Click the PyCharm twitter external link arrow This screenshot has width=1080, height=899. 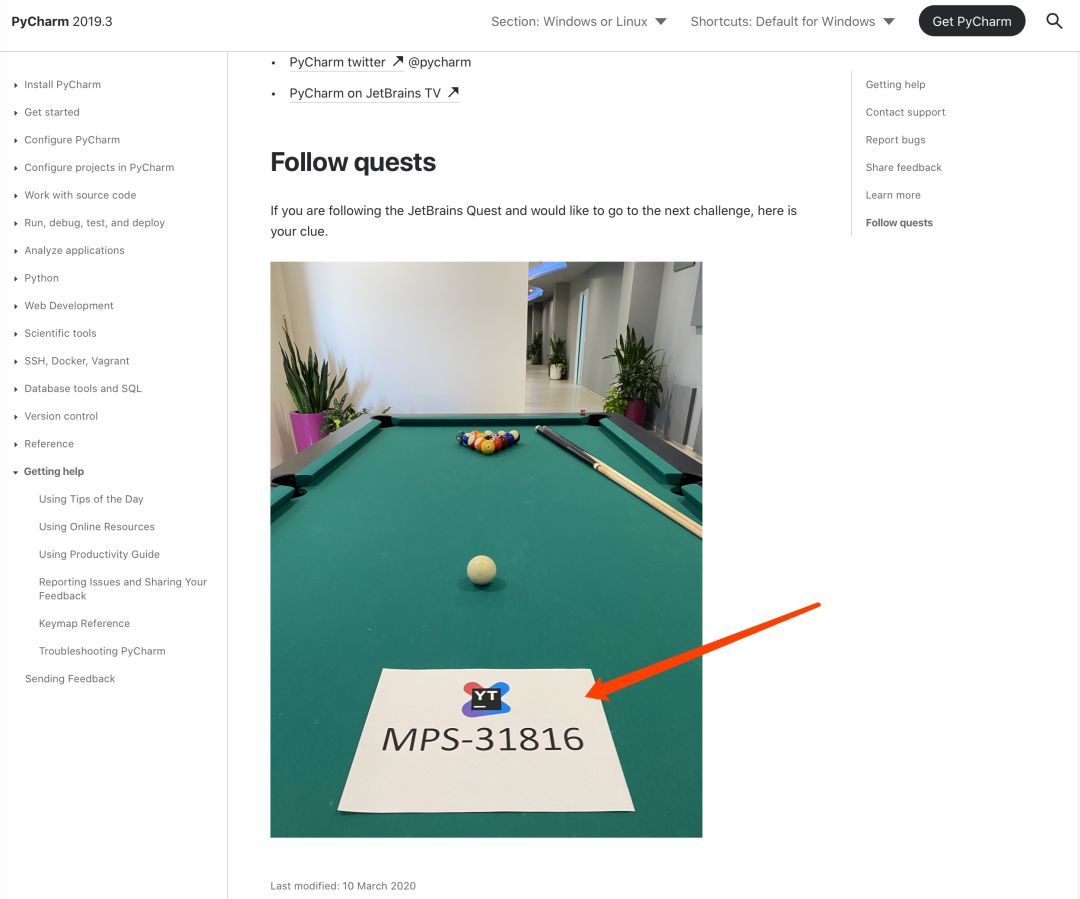(x=398, y=61)
